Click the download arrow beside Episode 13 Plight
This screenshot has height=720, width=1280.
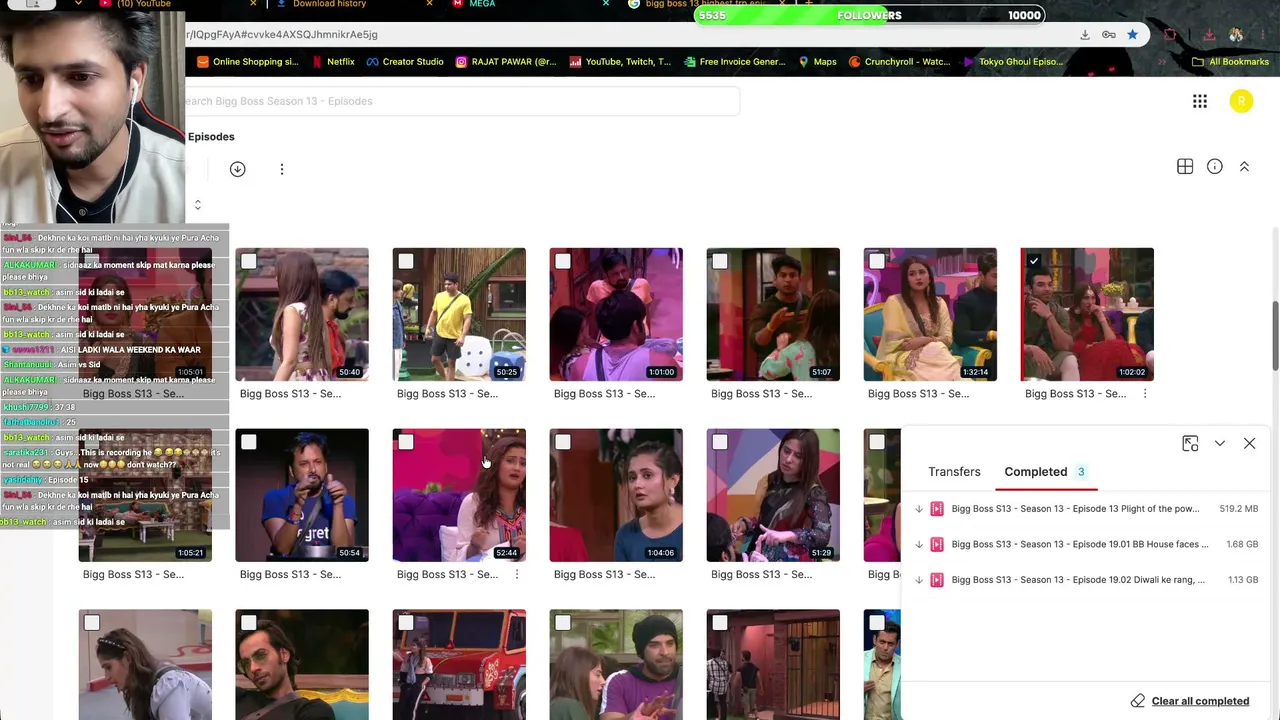pyautogui.click(x=919, y=509)
